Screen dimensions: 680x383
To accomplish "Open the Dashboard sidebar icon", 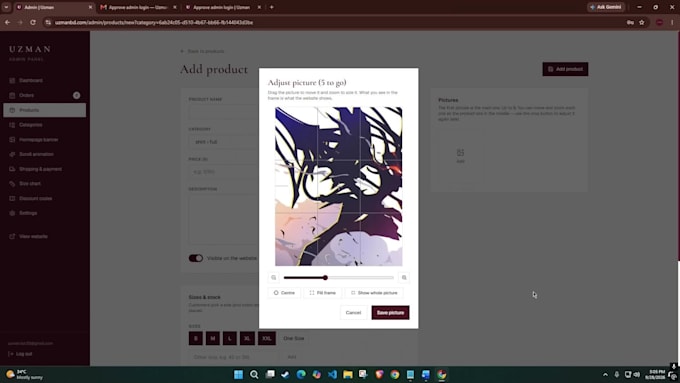I will coord(12,81).
